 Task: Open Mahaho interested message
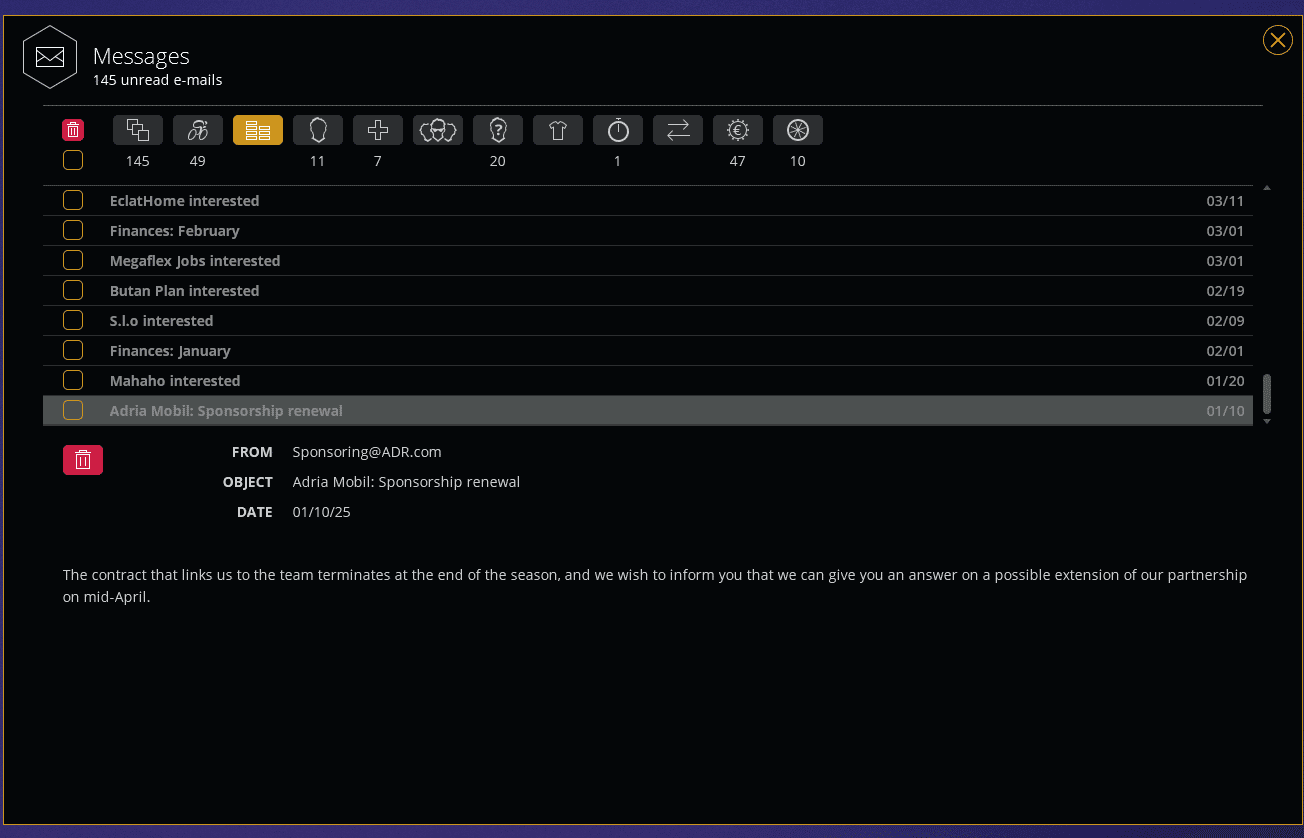click(x=648, y=381)
